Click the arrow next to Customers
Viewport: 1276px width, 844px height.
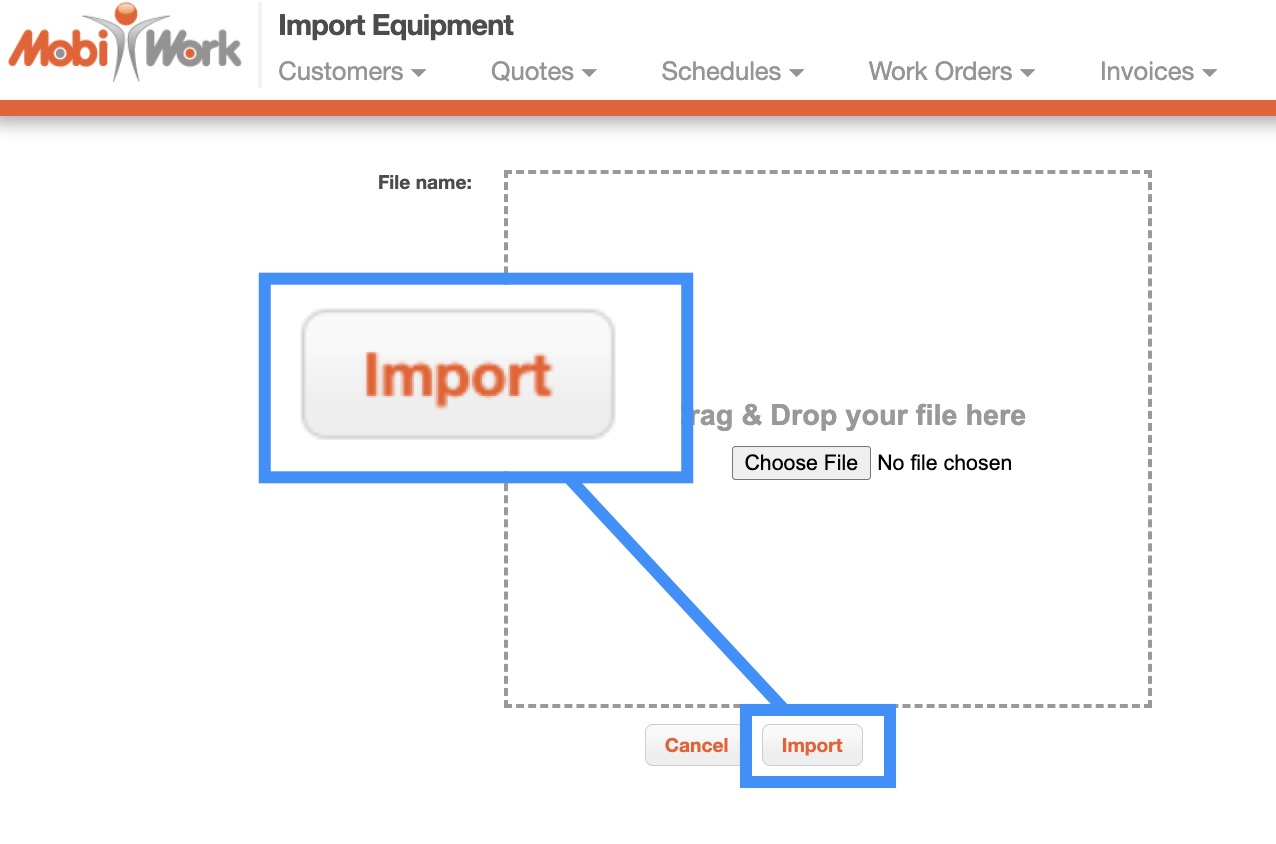(419, 73)
